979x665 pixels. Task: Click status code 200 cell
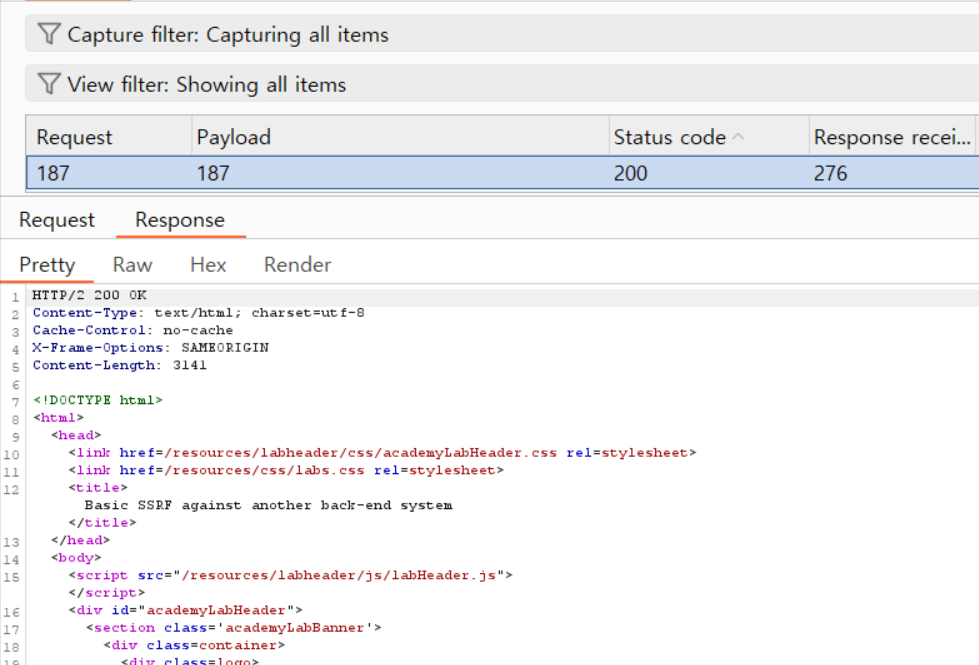click(709, 173)
